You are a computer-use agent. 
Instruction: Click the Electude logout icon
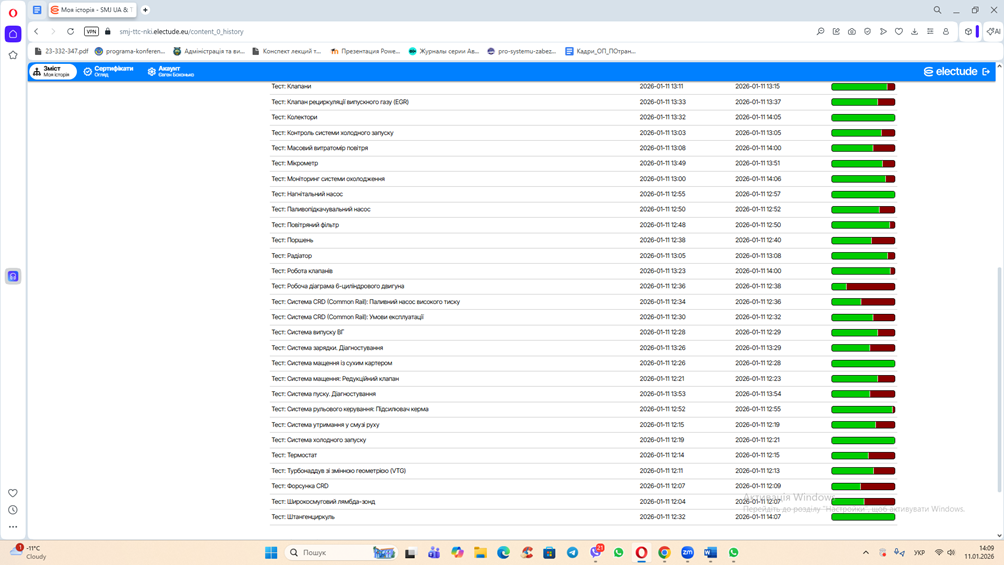click(986, 72)
